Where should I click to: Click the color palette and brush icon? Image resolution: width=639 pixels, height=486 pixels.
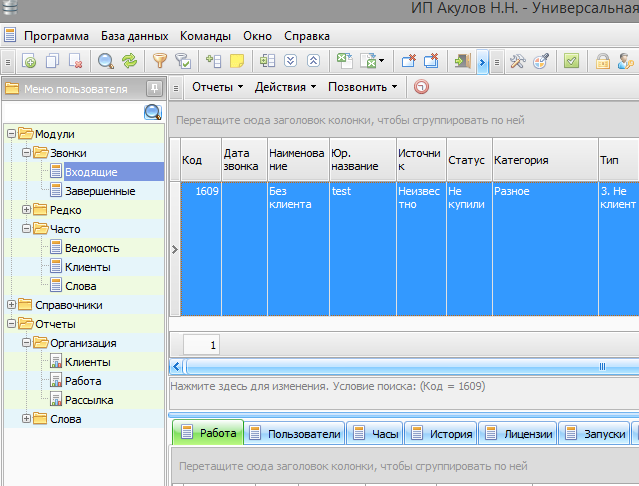[x=541, y=62]
